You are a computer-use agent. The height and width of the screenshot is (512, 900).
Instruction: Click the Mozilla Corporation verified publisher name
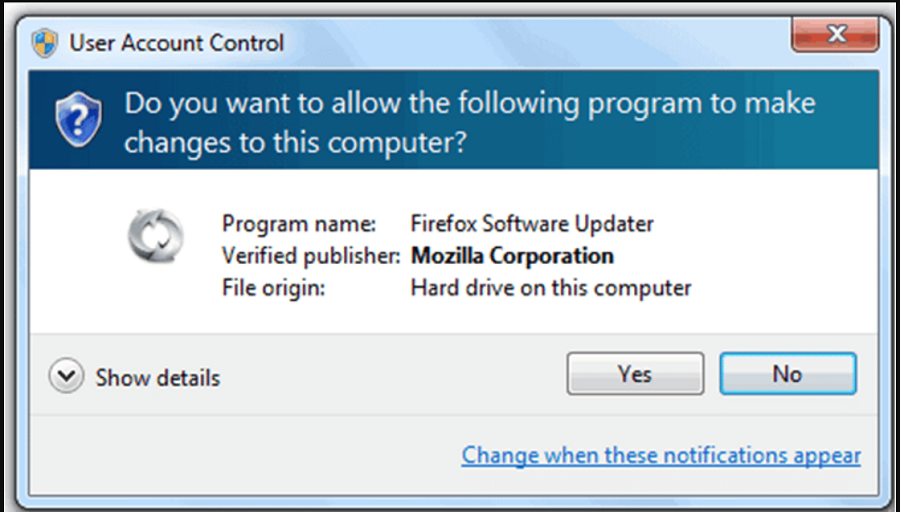coord(512,255)
